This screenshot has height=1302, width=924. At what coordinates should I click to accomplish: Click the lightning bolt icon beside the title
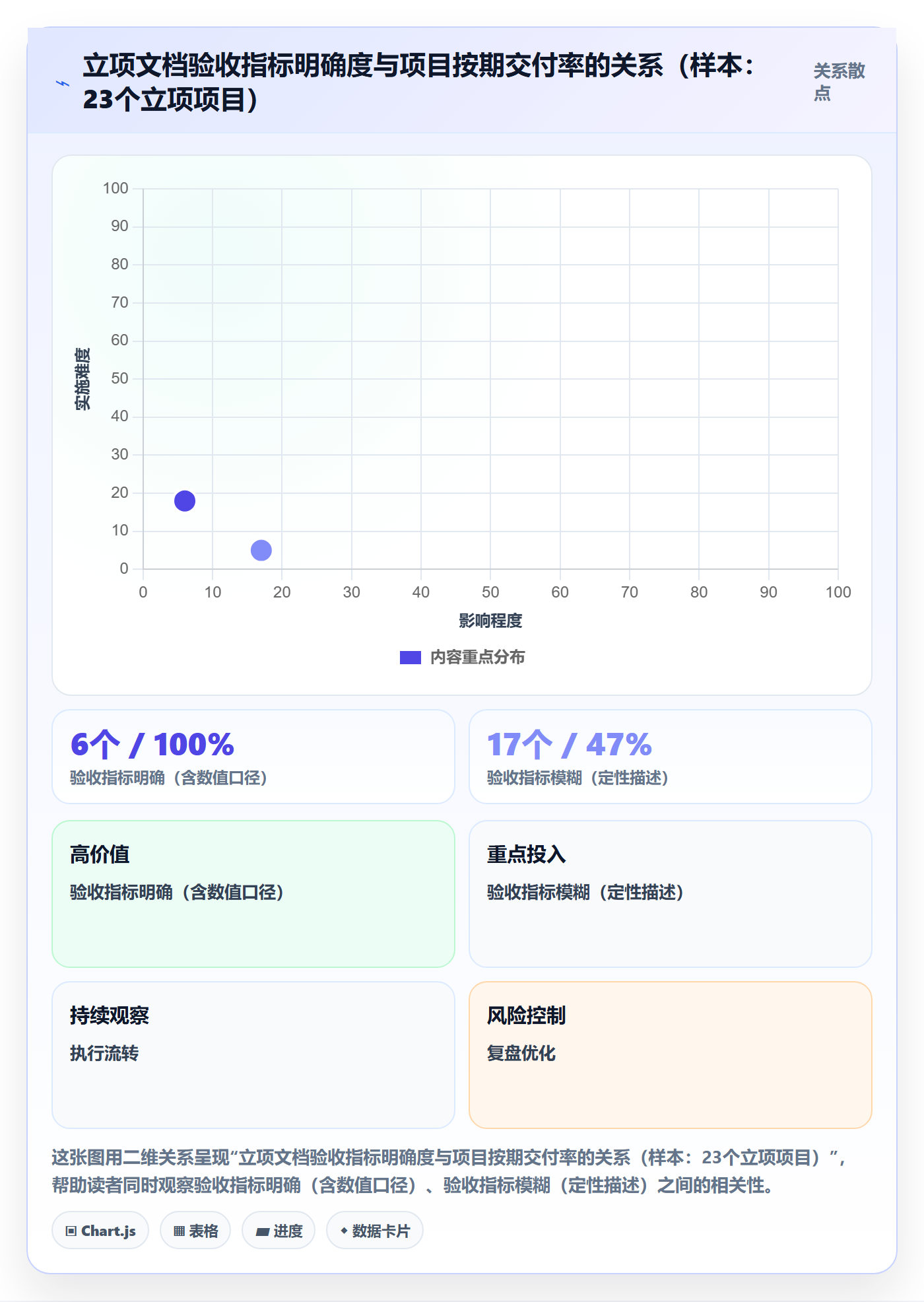click(63, 83)
